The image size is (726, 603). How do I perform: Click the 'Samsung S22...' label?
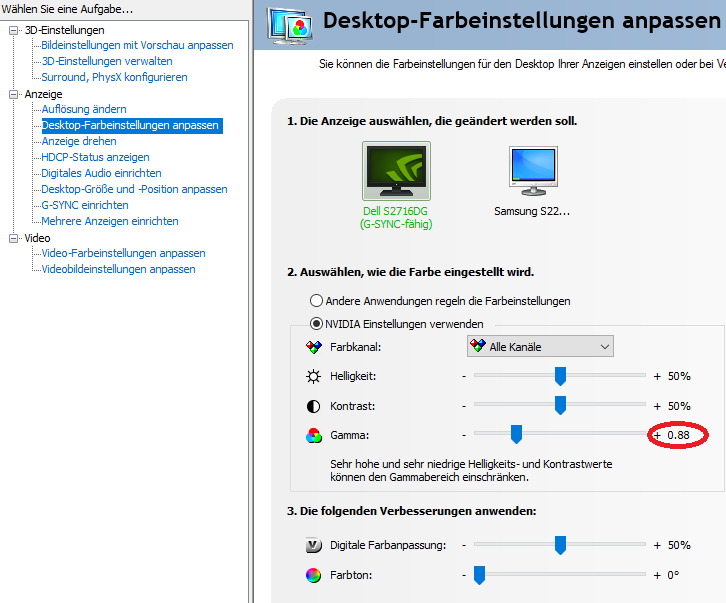[532, 211]
